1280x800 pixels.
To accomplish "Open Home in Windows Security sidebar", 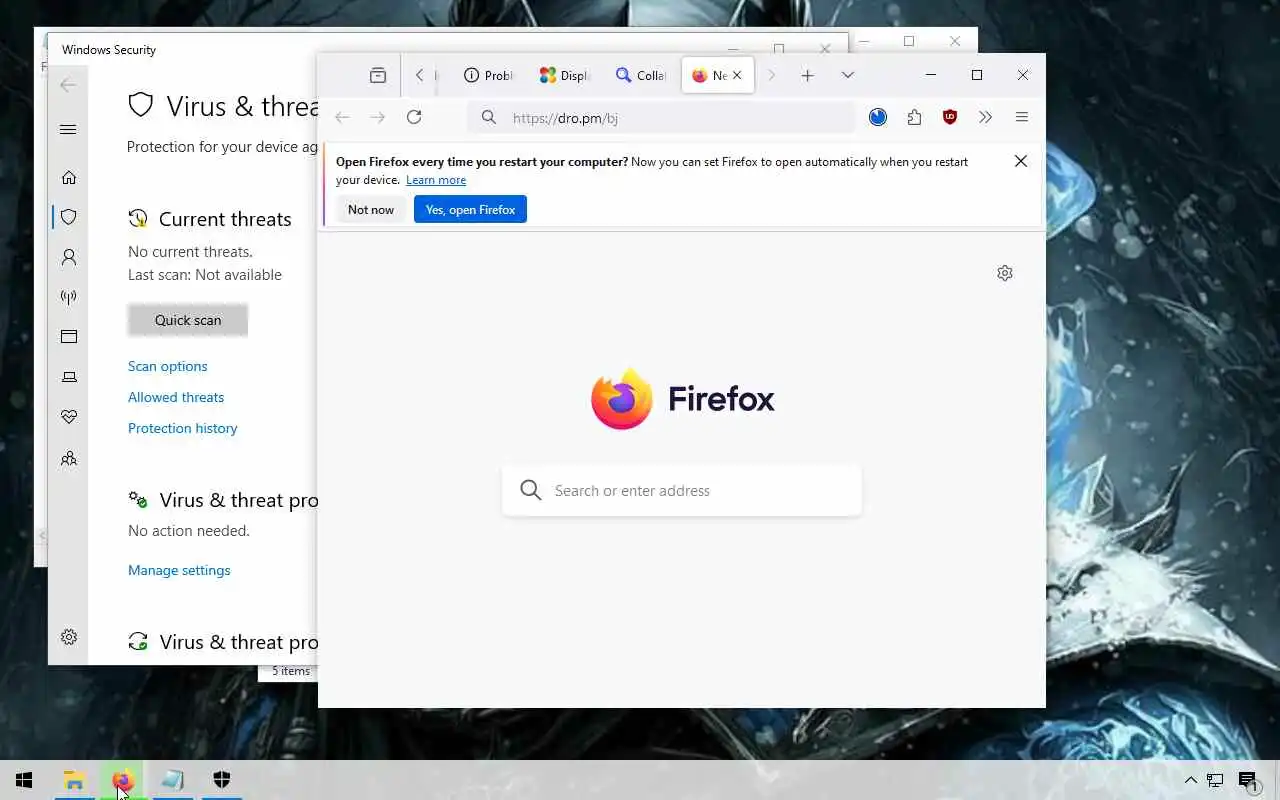I will [69, 177].
